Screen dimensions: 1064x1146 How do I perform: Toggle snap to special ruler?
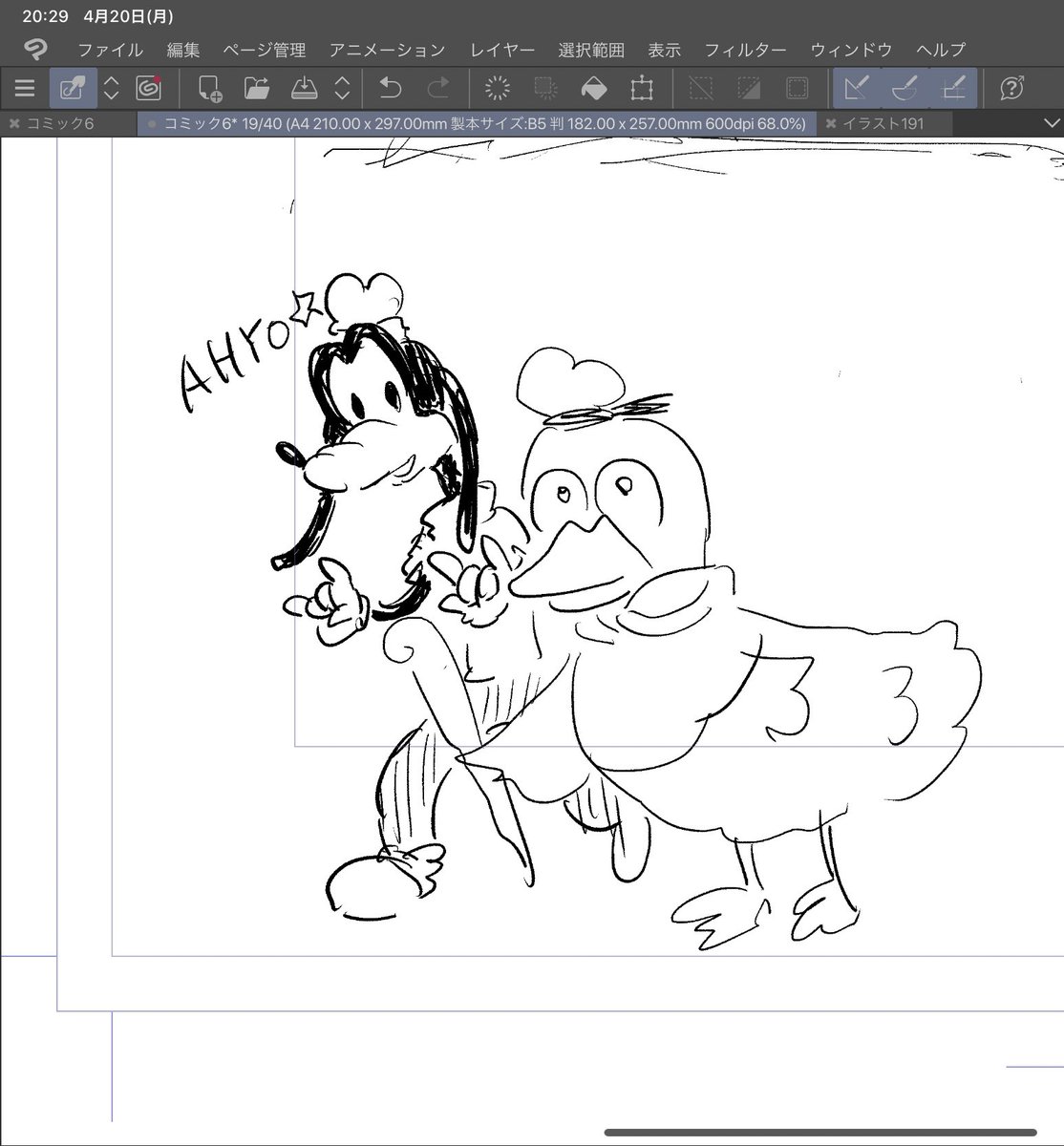tap(904, 89)
